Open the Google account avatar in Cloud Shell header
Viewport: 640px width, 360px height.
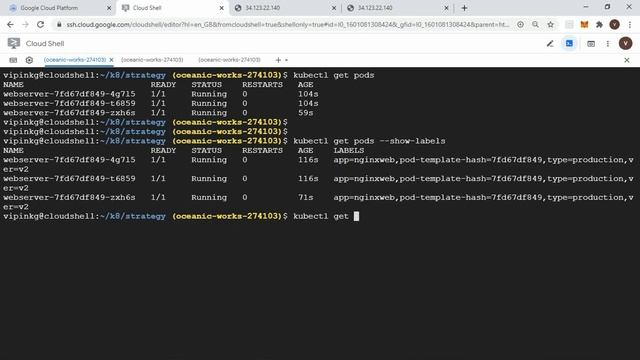click(625, 43)
